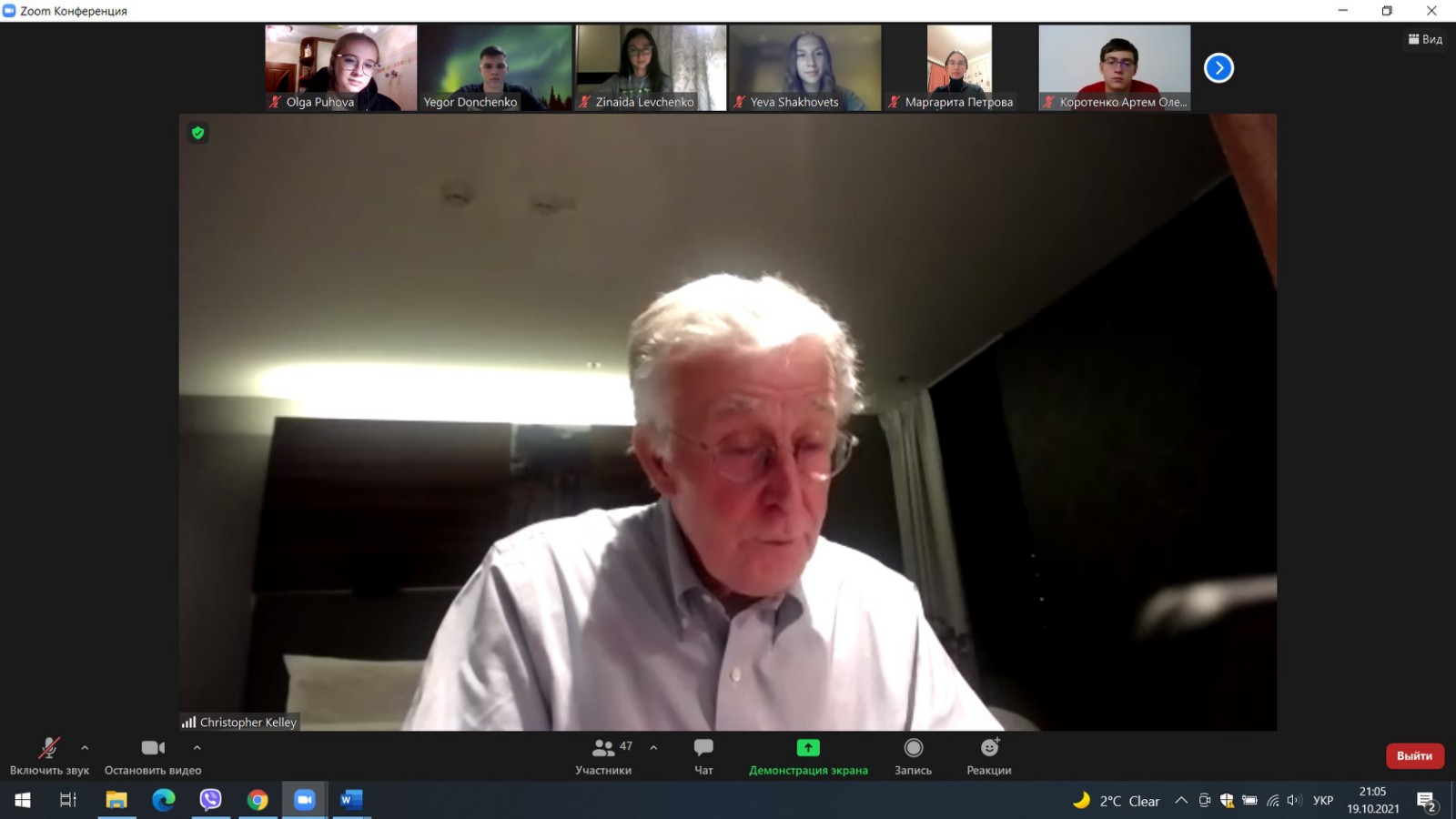
Task: Switch to Word from taskbar
Action: (x=351, y=800)
